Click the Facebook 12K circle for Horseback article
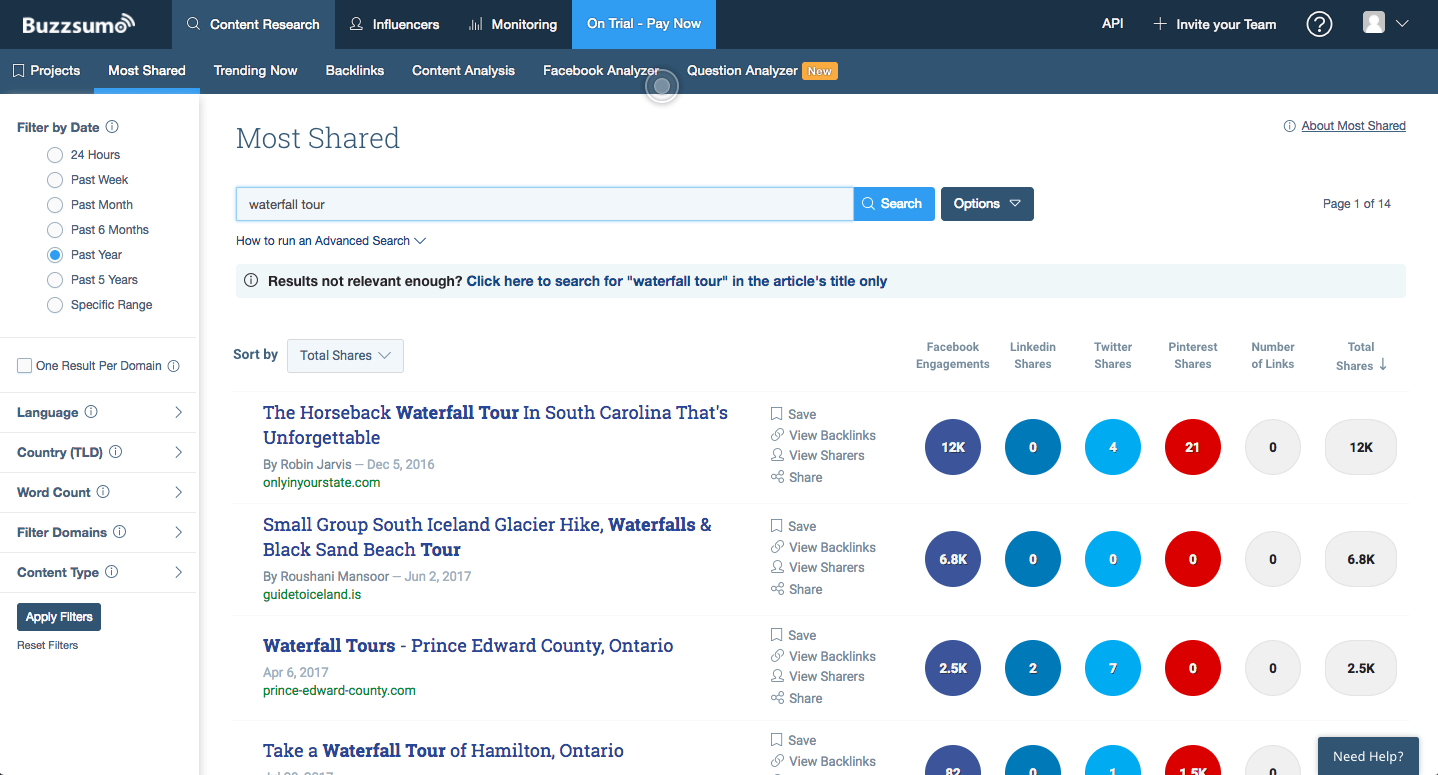 pyautogui.click(x=953, y=447)
